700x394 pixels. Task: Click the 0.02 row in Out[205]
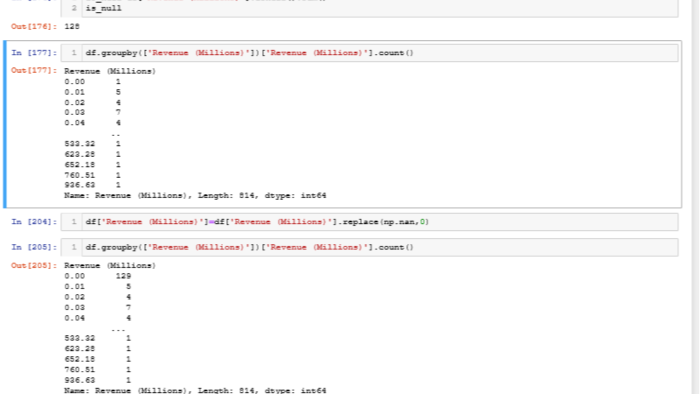pyautogui.click(x=97, y=297)
